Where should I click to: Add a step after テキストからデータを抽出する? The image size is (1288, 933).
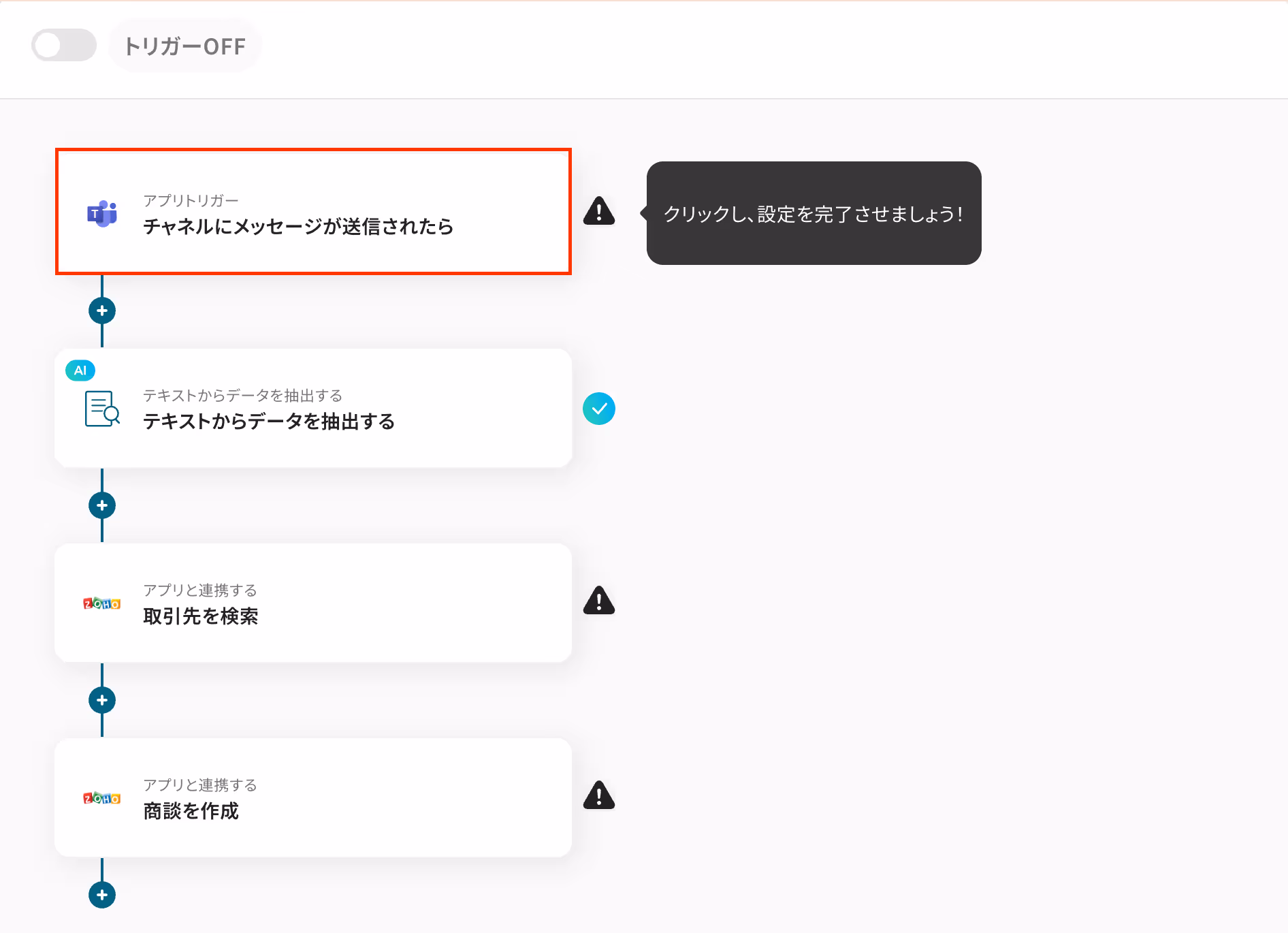[102, 505]
